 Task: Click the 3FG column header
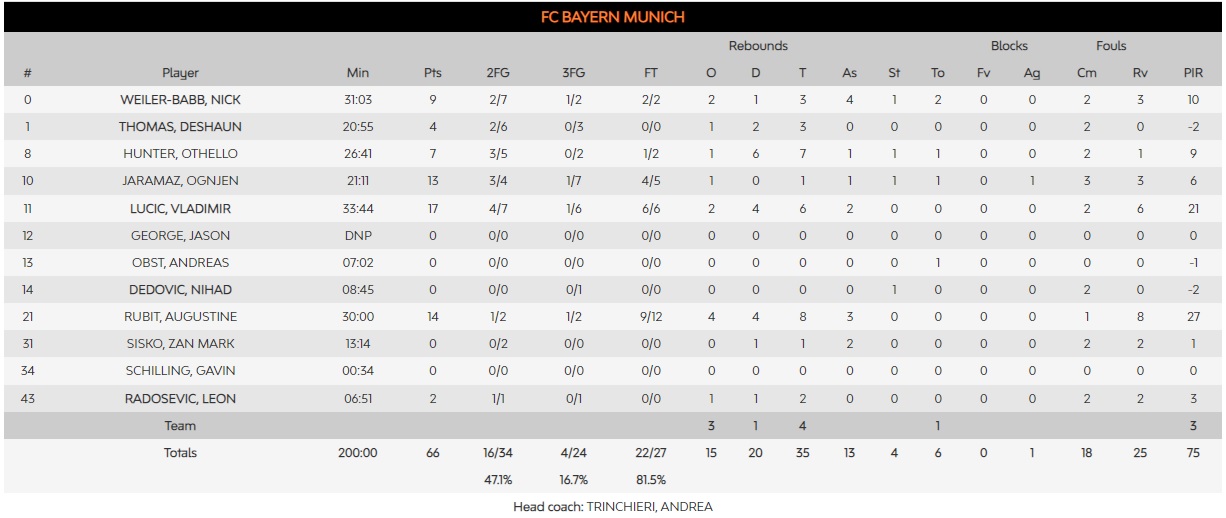click(576, 73)
